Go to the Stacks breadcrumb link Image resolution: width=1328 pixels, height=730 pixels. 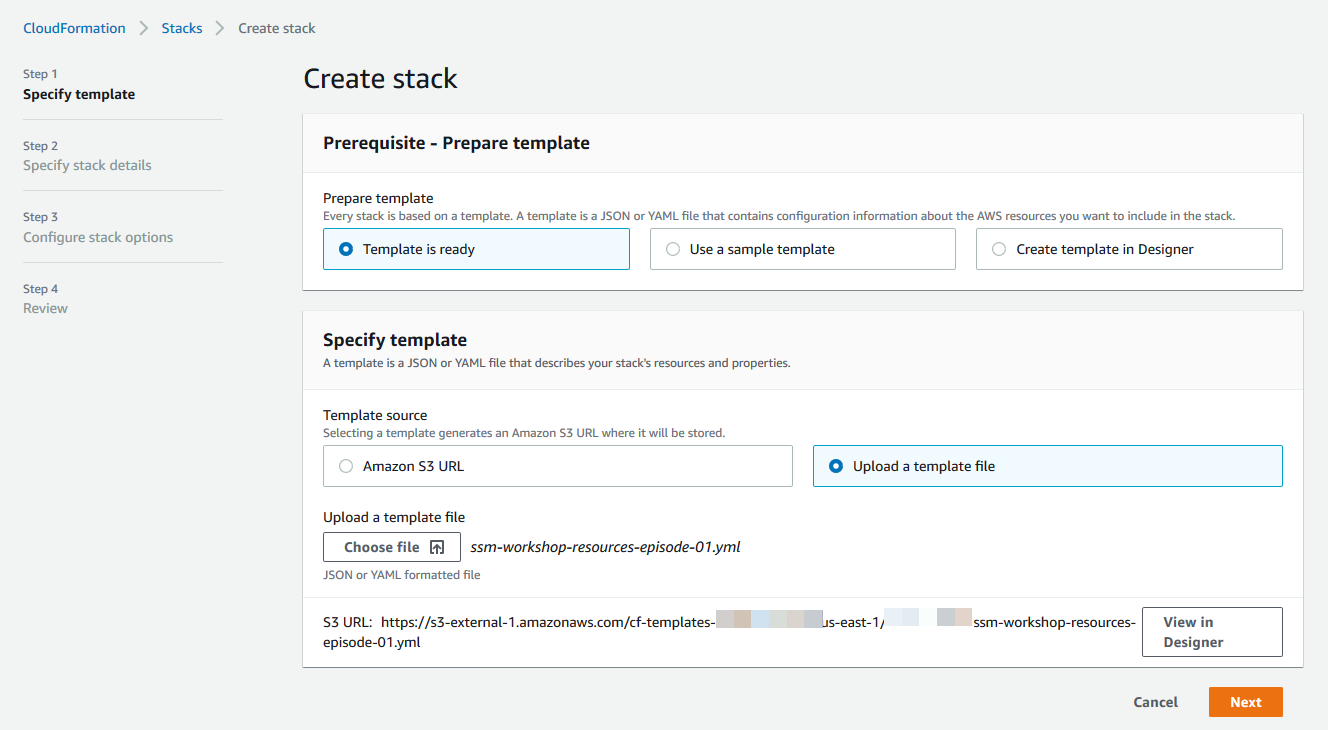[182, 28]
